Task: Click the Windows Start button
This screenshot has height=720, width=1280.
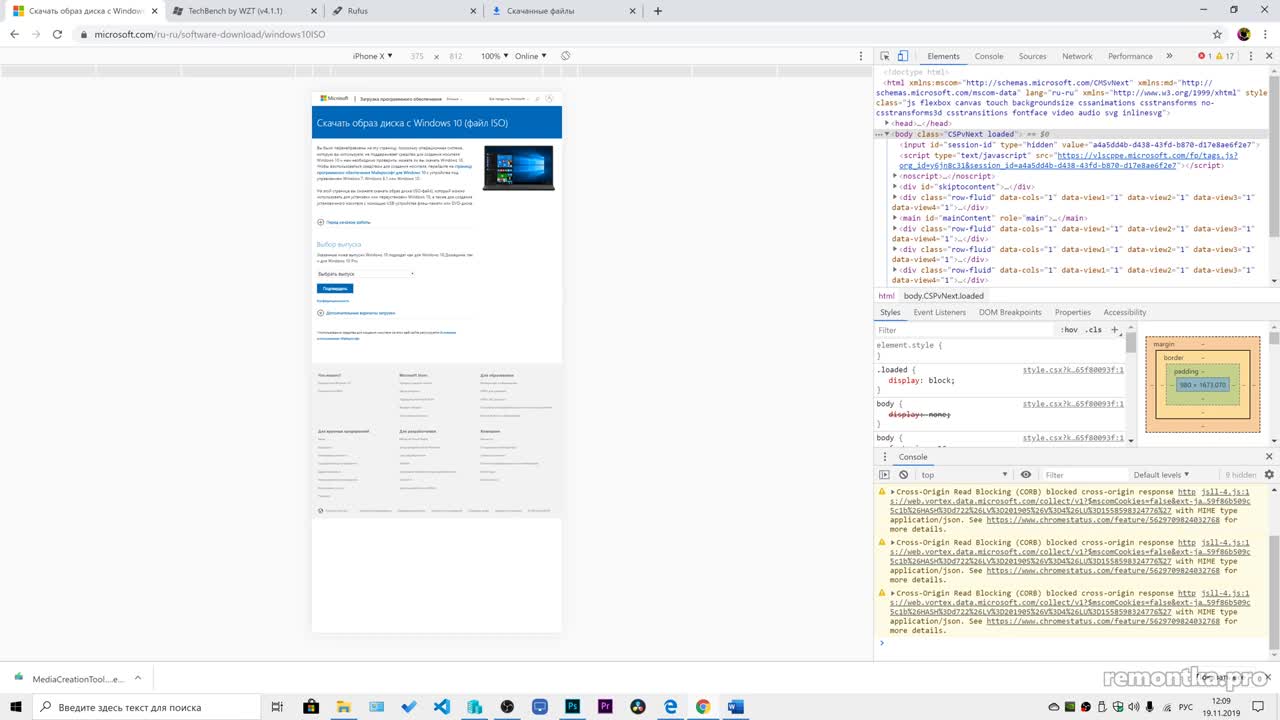Action: pyautogui.click(x=16, y=707)
